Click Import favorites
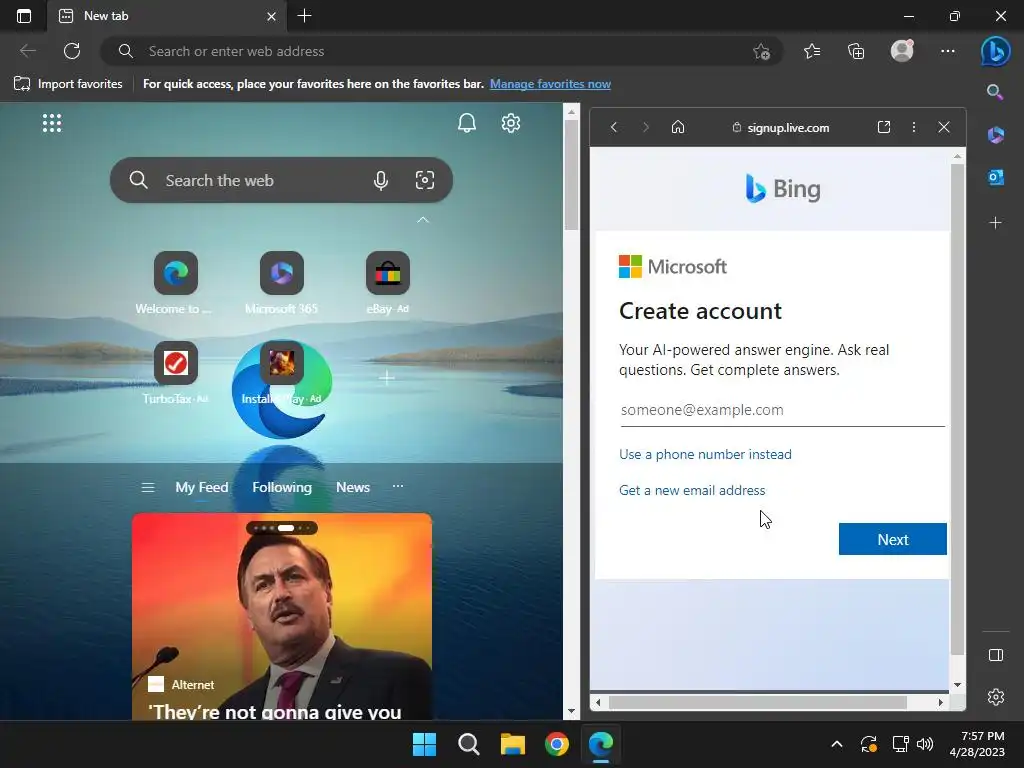Image resolution: width=1024 pixels, height=768 pixels. [69, 84]
